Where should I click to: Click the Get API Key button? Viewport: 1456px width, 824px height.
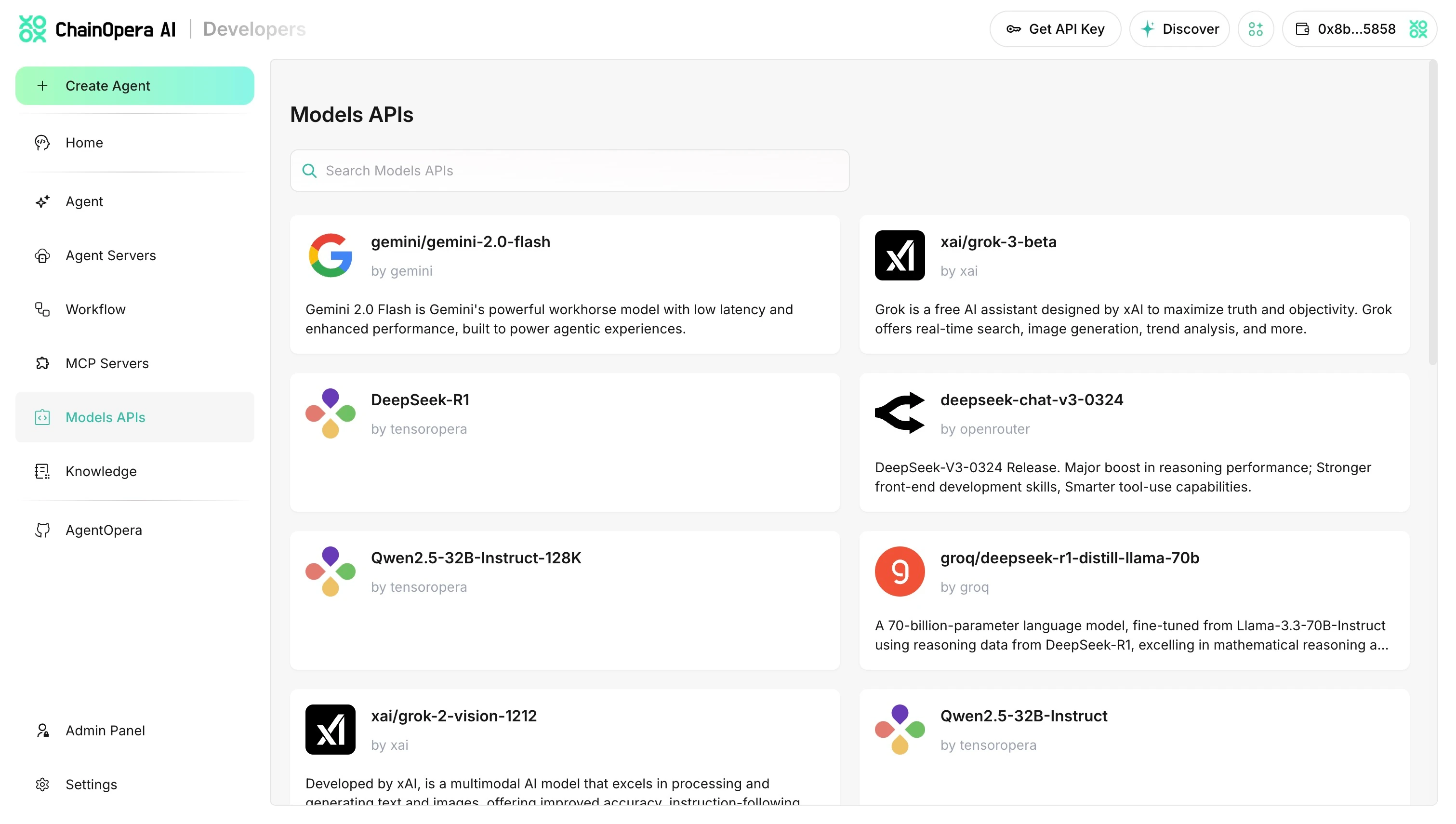[1055, 29]
